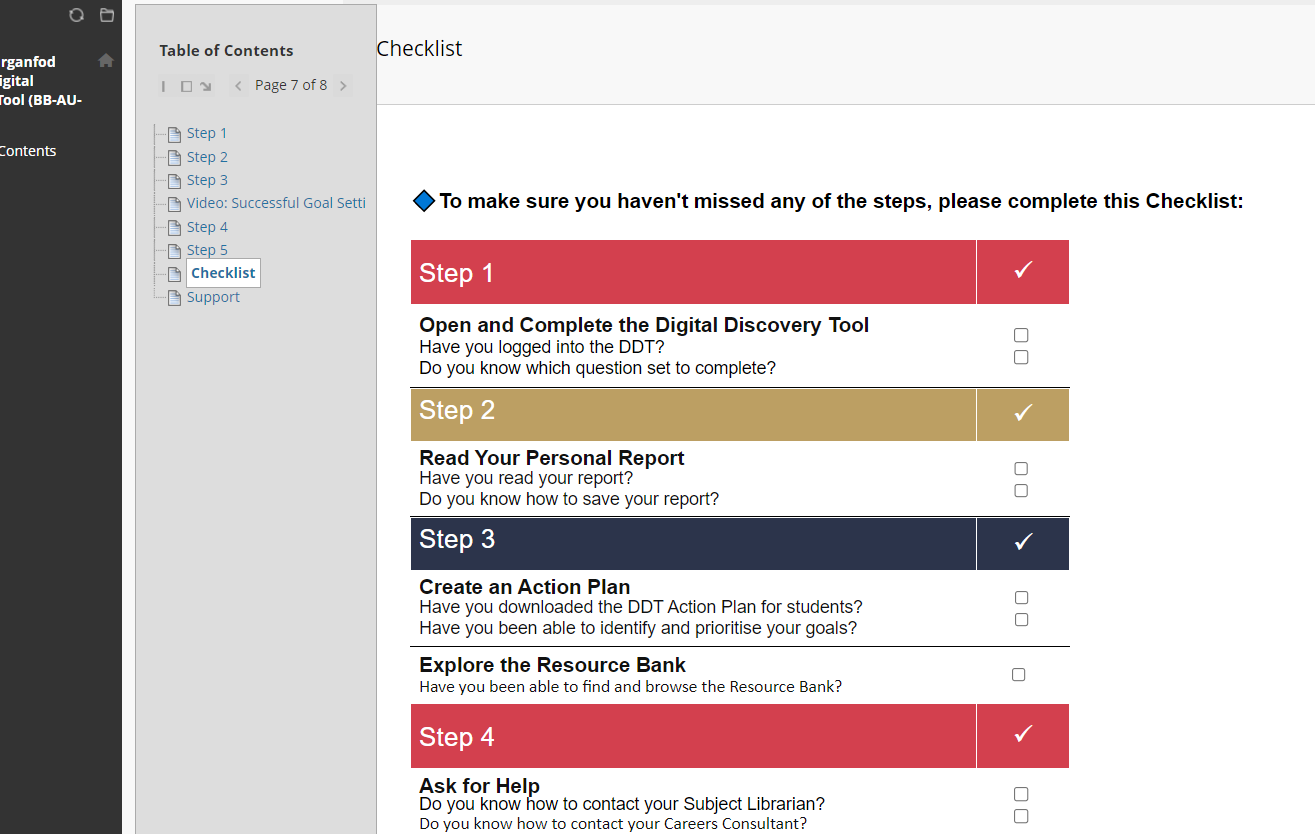Viewport: 1315px width, 834px height.
Task: Click the 'Page 7 of 8' indicator
Action: (x=291, y=86)
